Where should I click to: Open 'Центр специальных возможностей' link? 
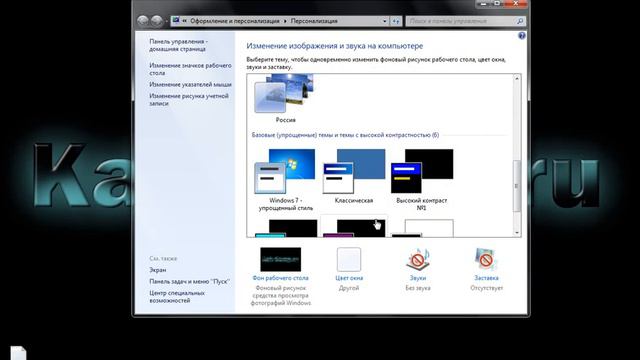pos(177,296)
